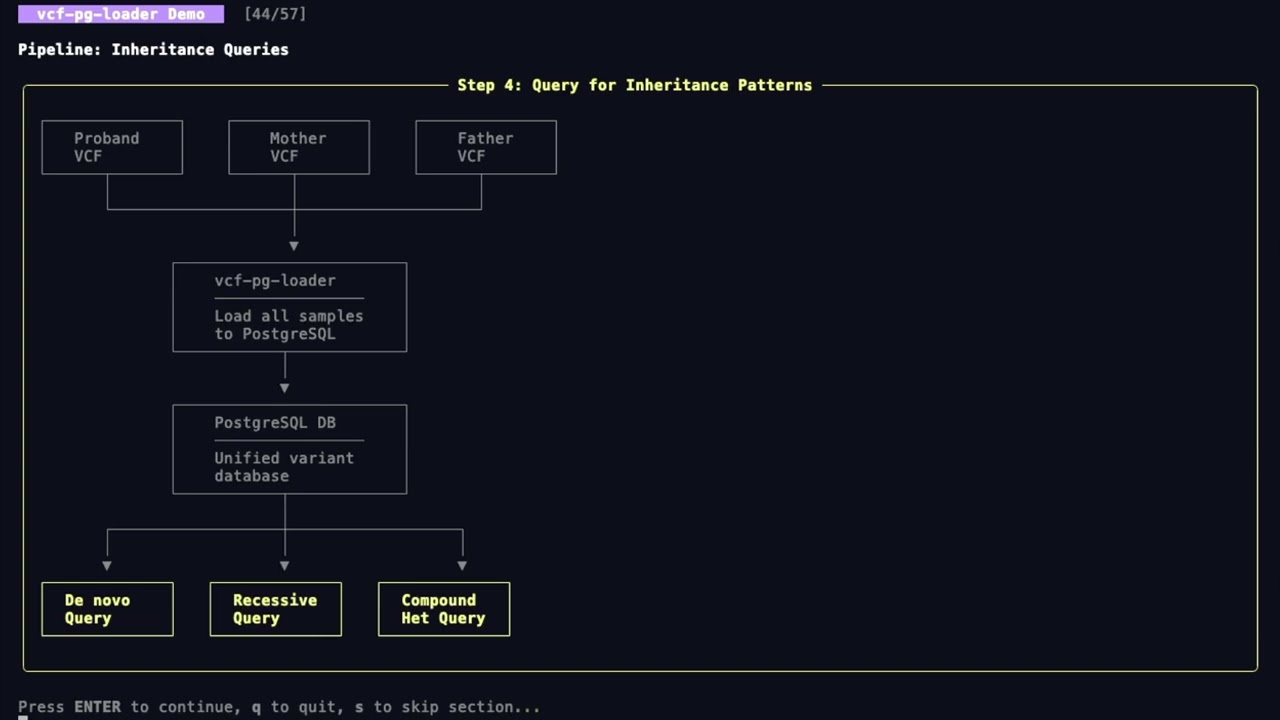The width and height of the screenshot is (1280, 720).
Task: Select the Mother VCF input box
Action: tap(298, 147)
